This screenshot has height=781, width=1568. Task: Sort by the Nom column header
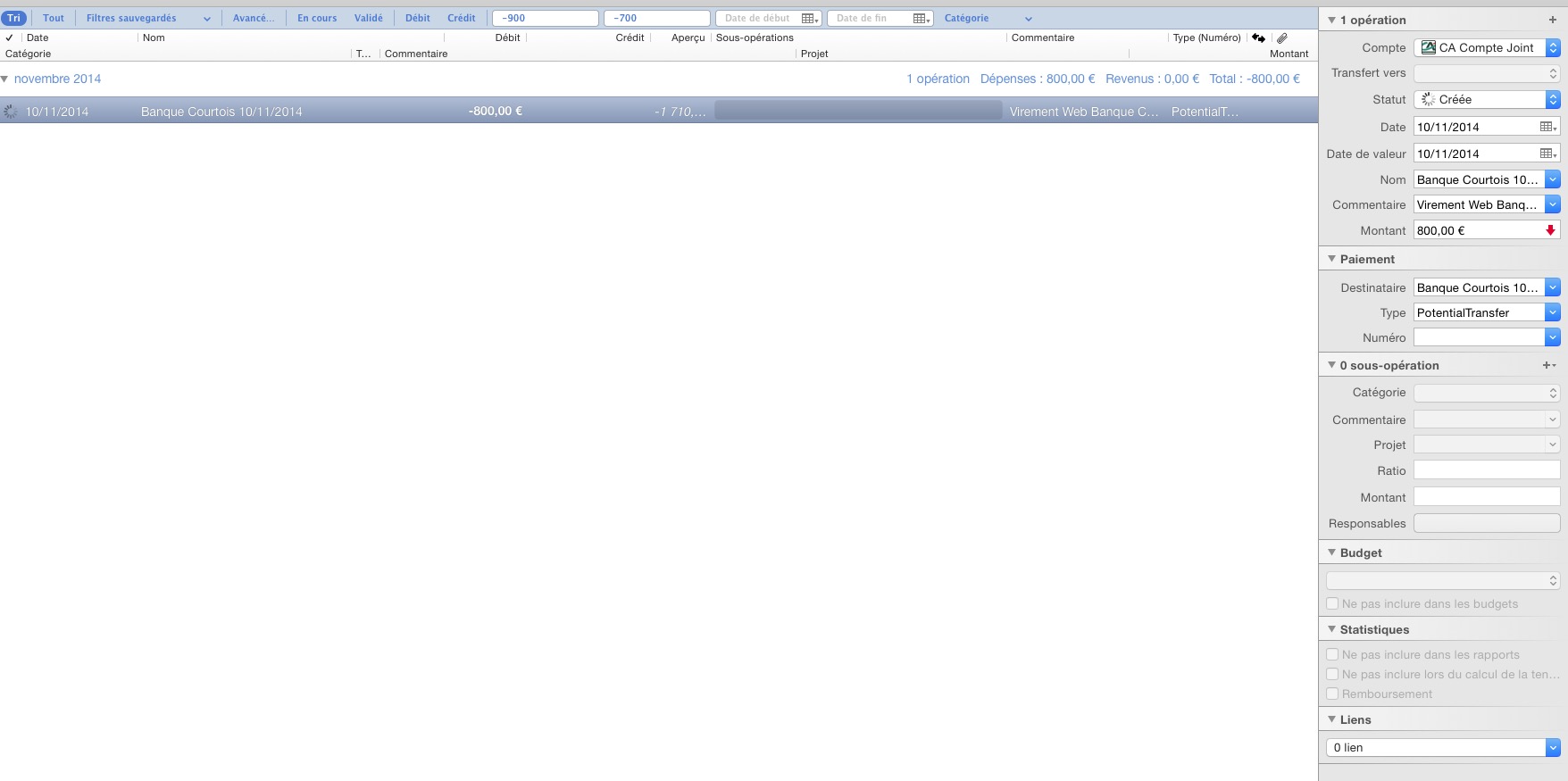click(154, 37)
